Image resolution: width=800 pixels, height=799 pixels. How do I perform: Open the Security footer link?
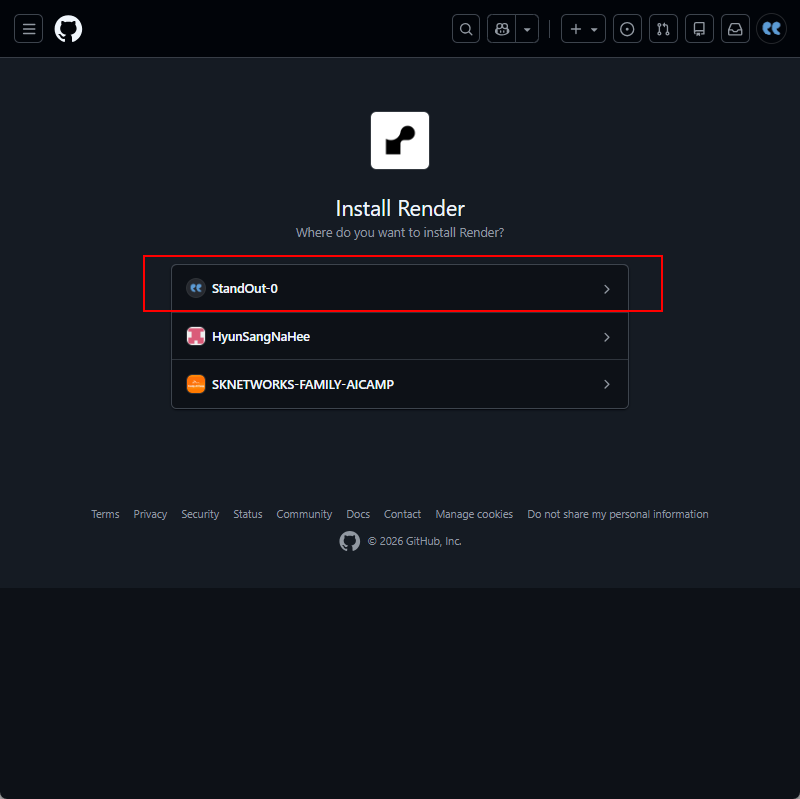(200, 514)
